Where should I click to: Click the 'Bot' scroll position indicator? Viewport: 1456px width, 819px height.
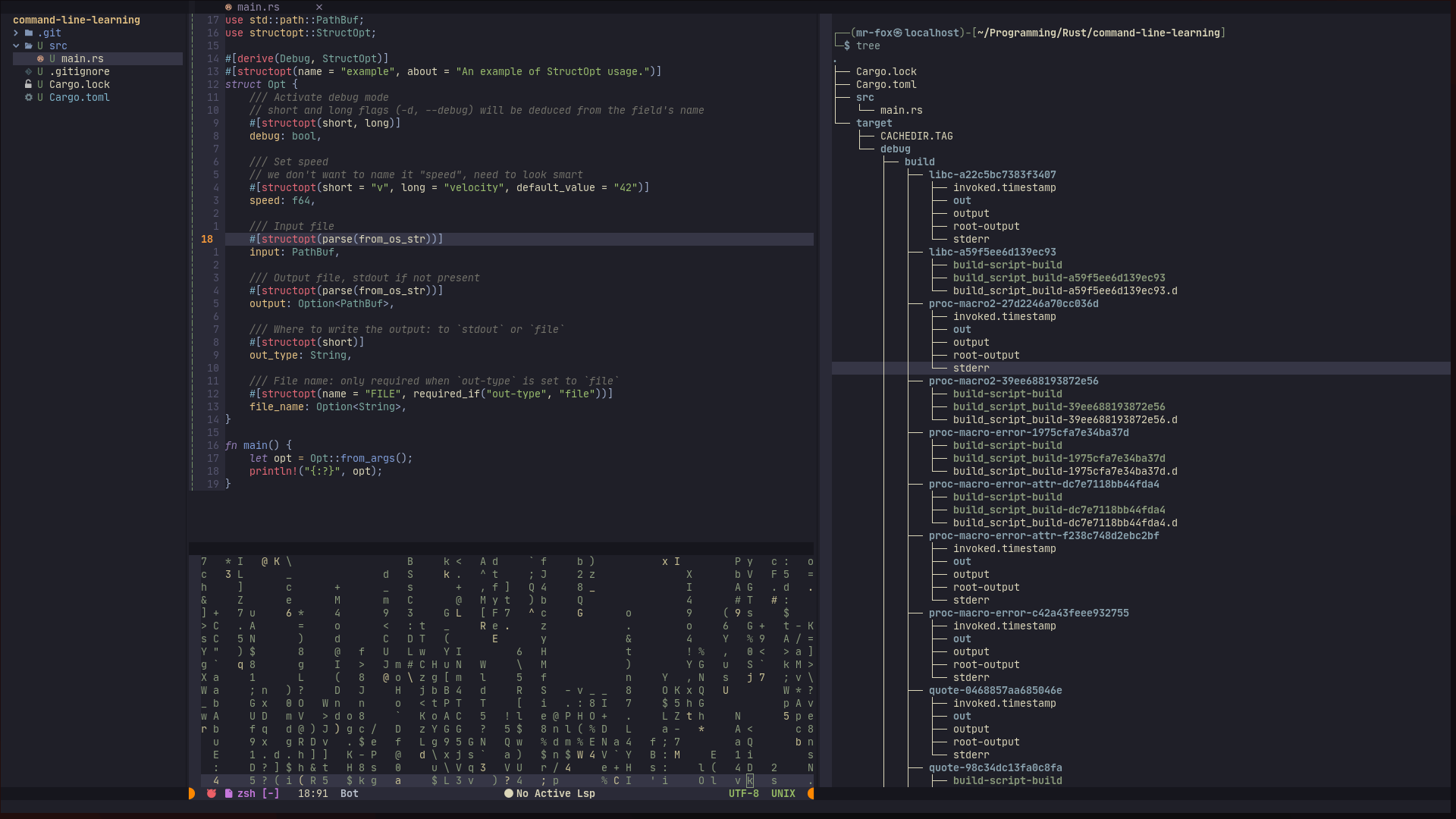(350, 793)
